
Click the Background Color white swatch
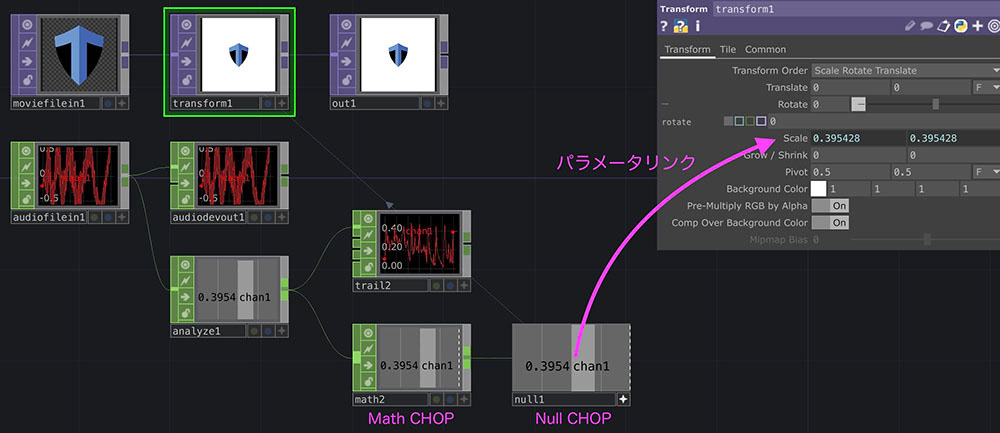[818, 189]
